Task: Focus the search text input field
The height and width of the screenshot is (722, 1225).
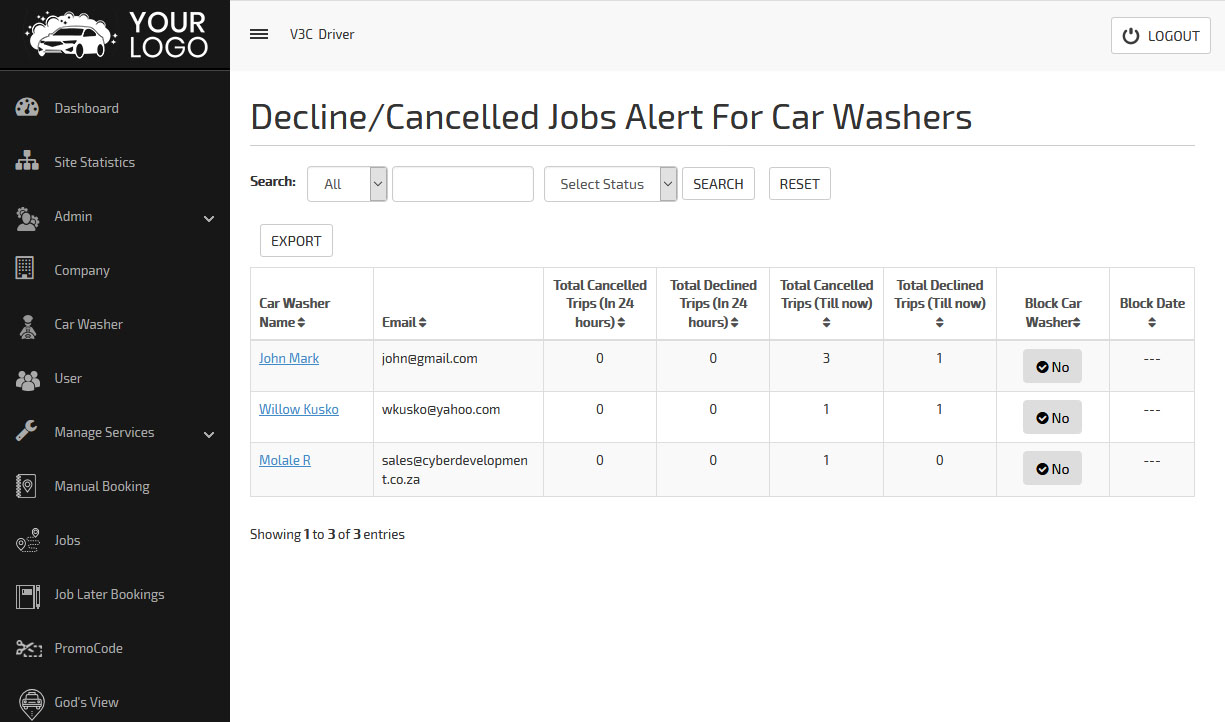Action: [463, 184]
